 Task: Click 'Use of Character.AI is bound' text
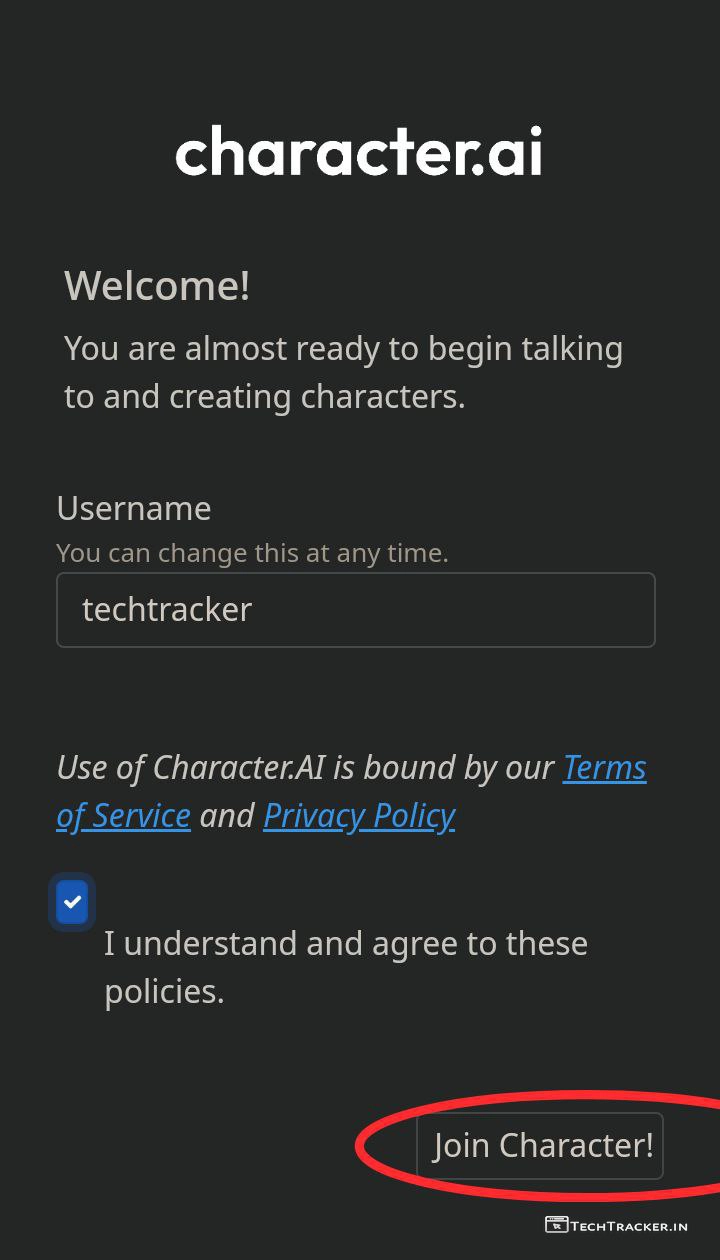pyautogui.click(x=305, y=768)
